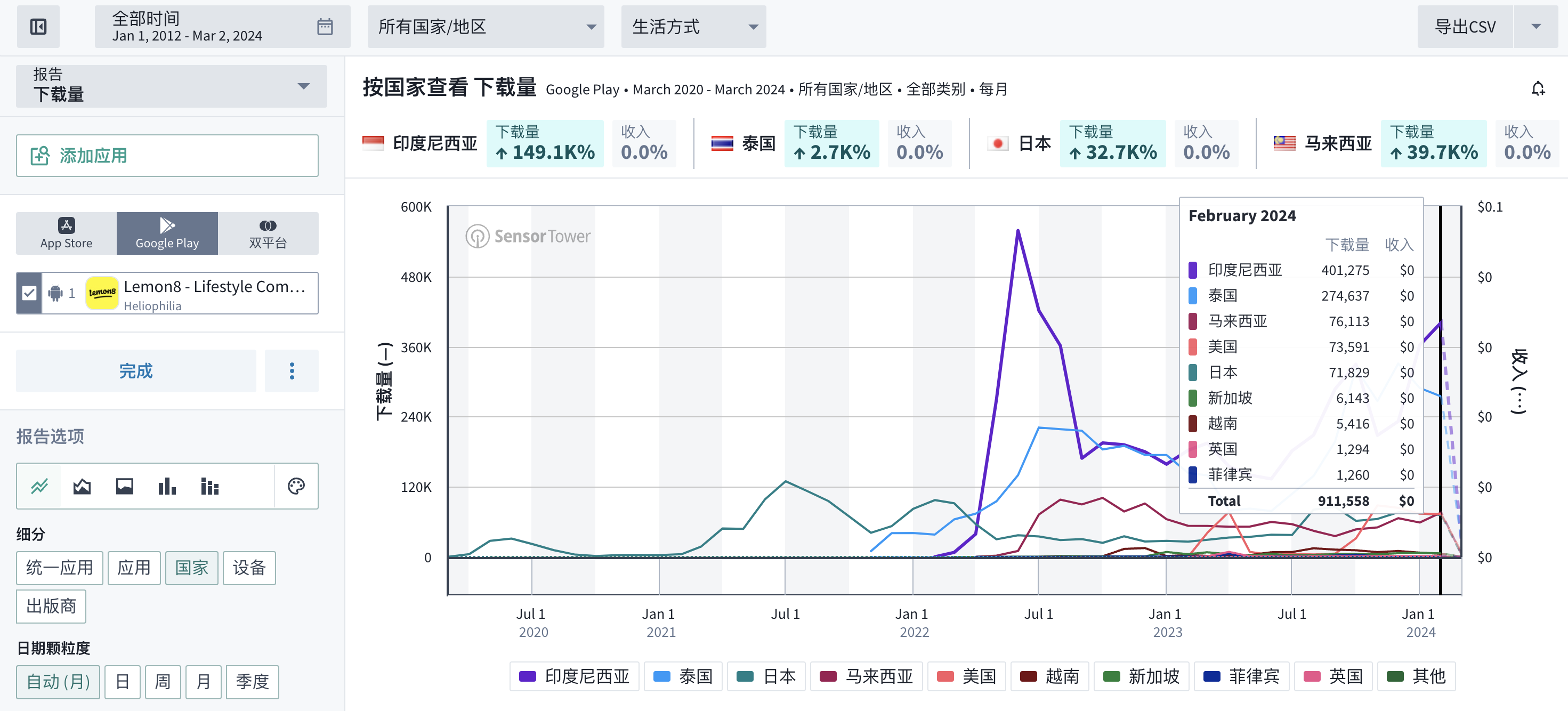The width and height of the screenshot is (1568, 711).
Task: Open the 报告 下载量 report dropdown
Action: pyautogui.click(x=171, y=86)
